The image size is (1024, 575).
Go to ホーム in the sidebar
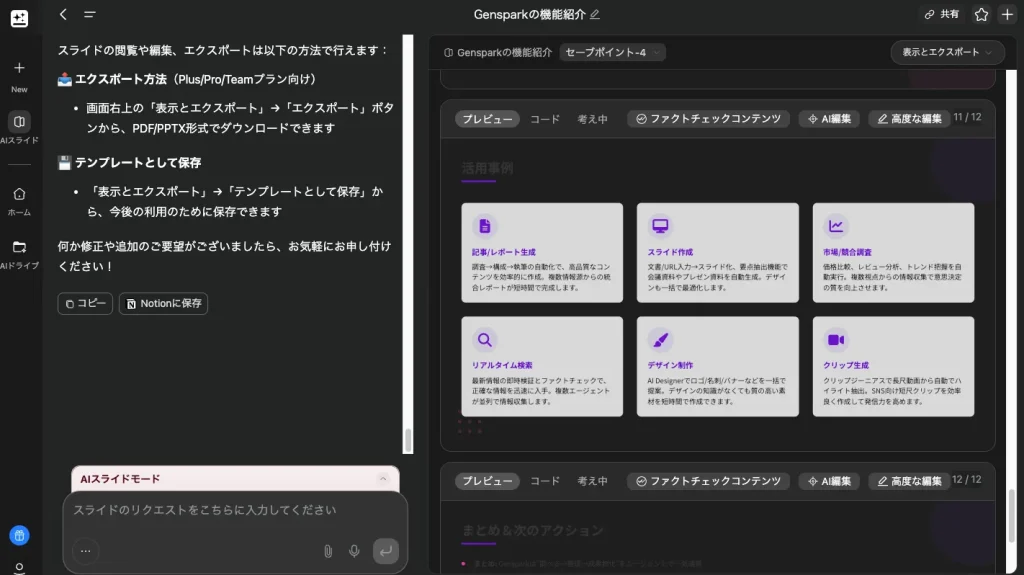click(x=19, y=201)
